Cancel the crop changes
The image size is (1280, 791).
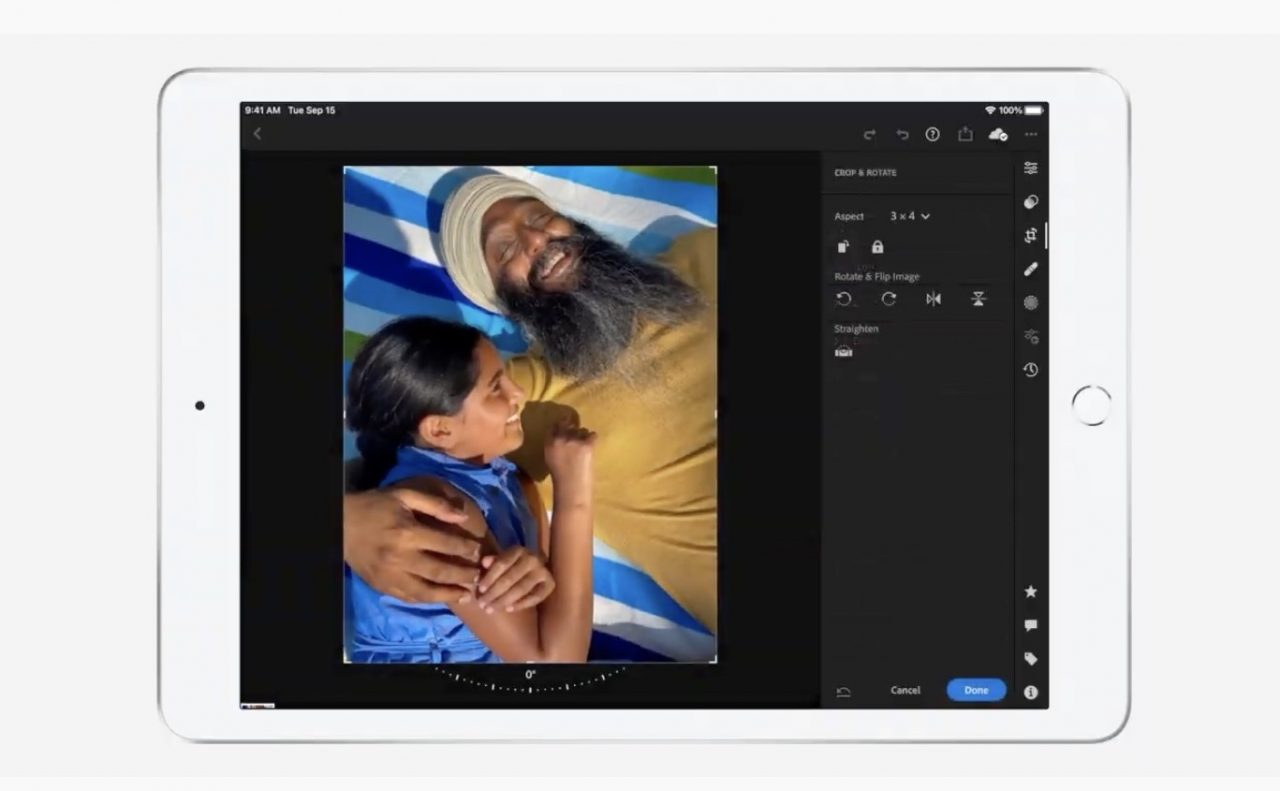click(905, 690)
